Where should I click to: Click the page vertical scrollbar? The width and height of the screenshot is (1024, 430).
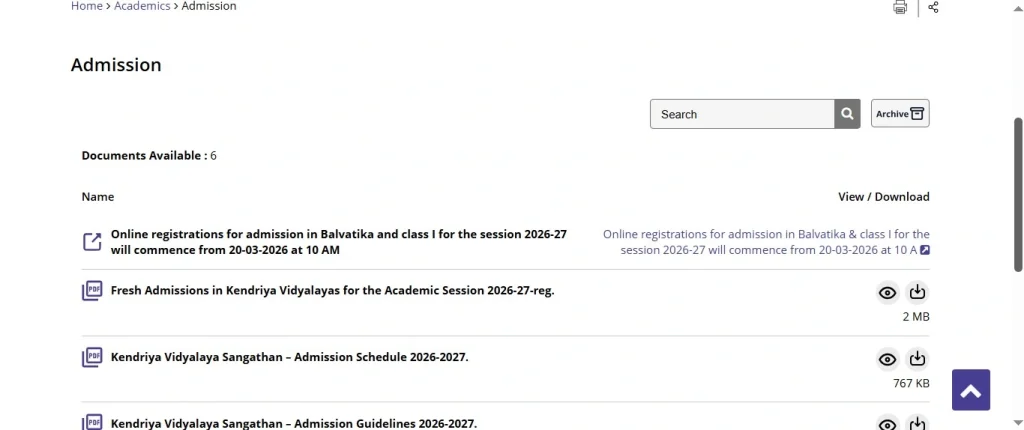click(1018, 190)
